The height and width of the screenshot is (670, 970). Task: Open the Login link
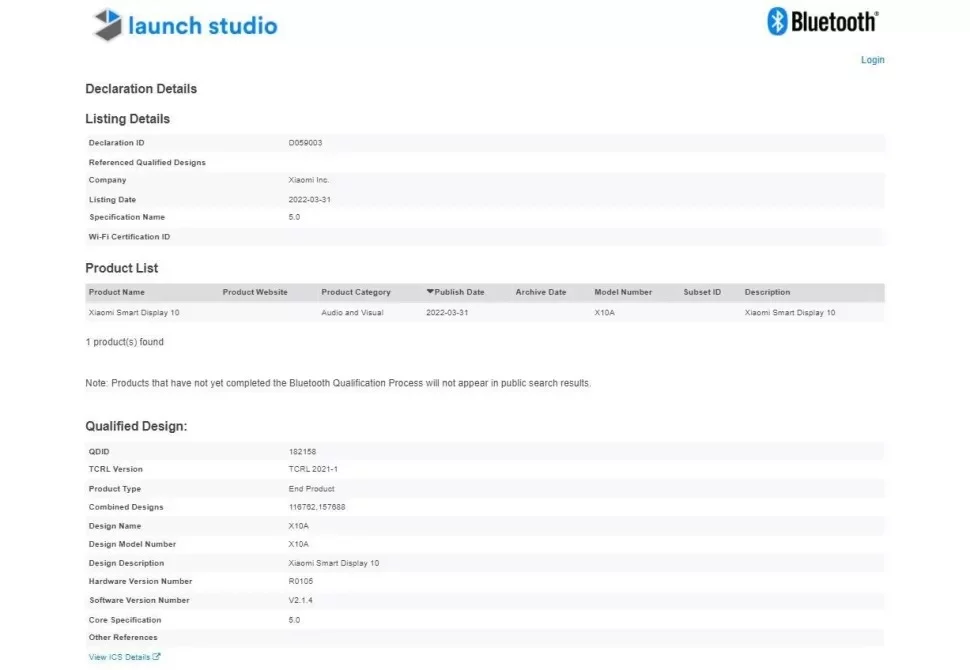872,60
